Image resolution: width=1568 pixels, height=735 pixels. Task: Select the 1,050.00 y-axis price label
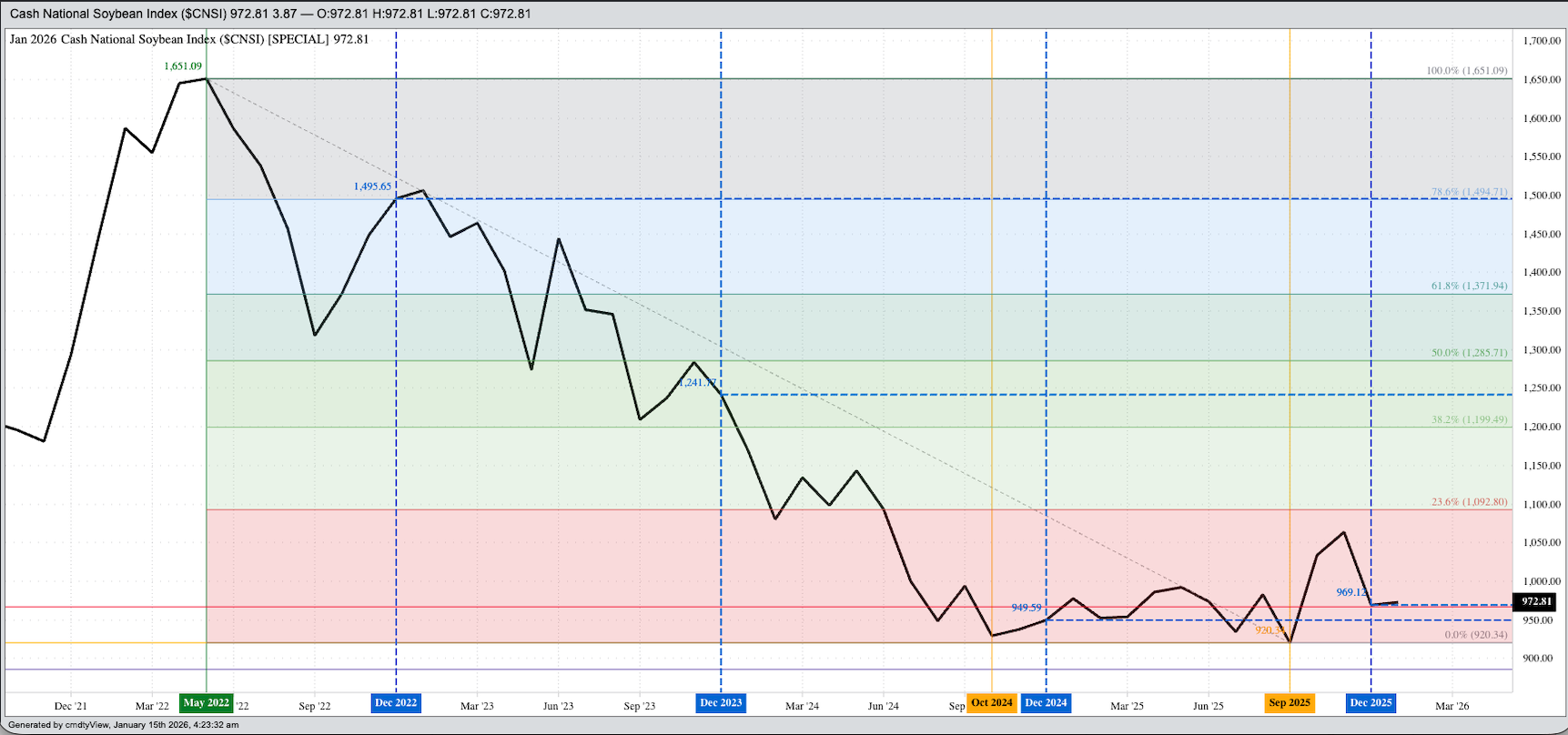[1541, 542]
